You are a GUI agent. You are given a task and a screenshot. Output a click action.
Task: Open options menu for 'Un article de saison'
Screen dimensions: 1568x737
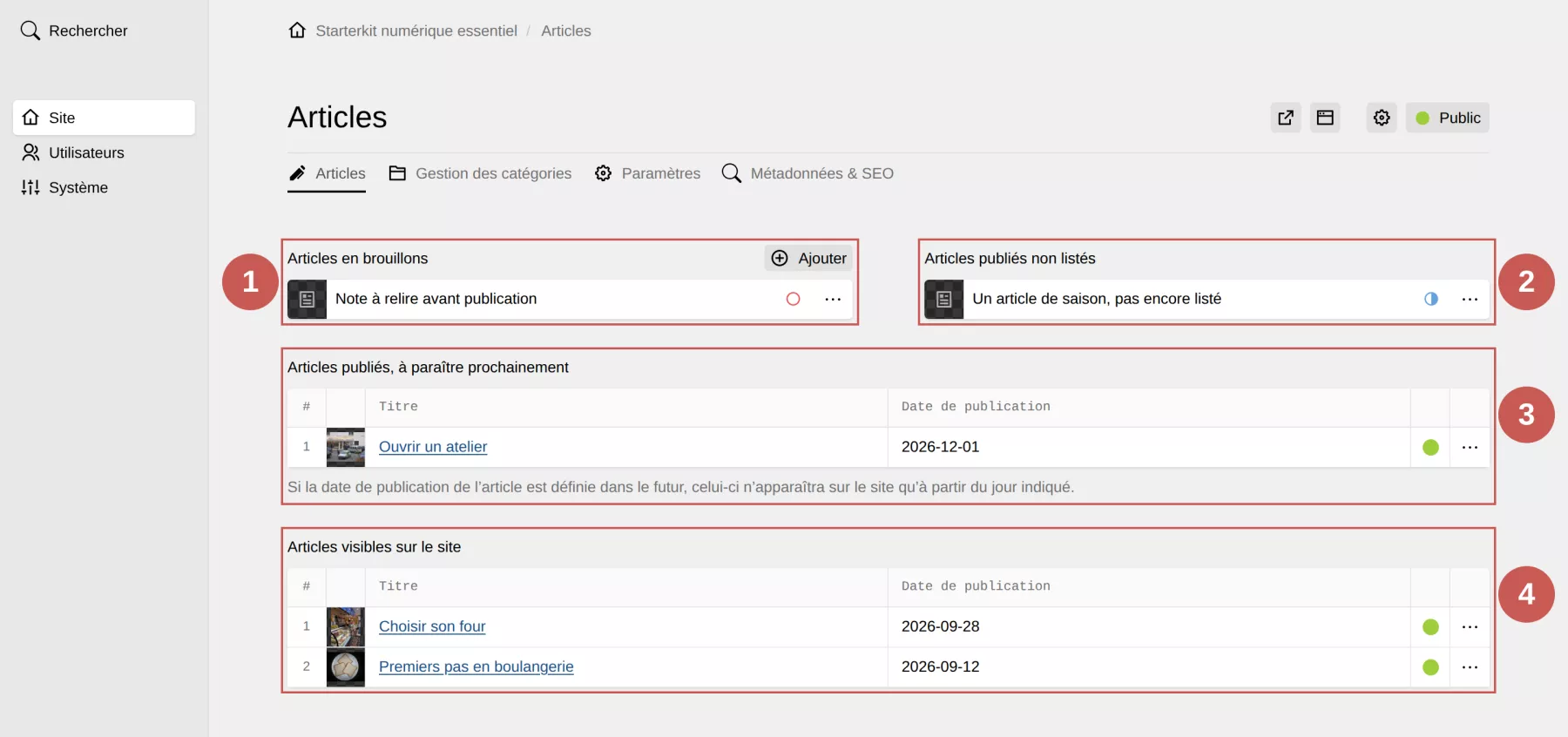click(x=1470, y=299)
